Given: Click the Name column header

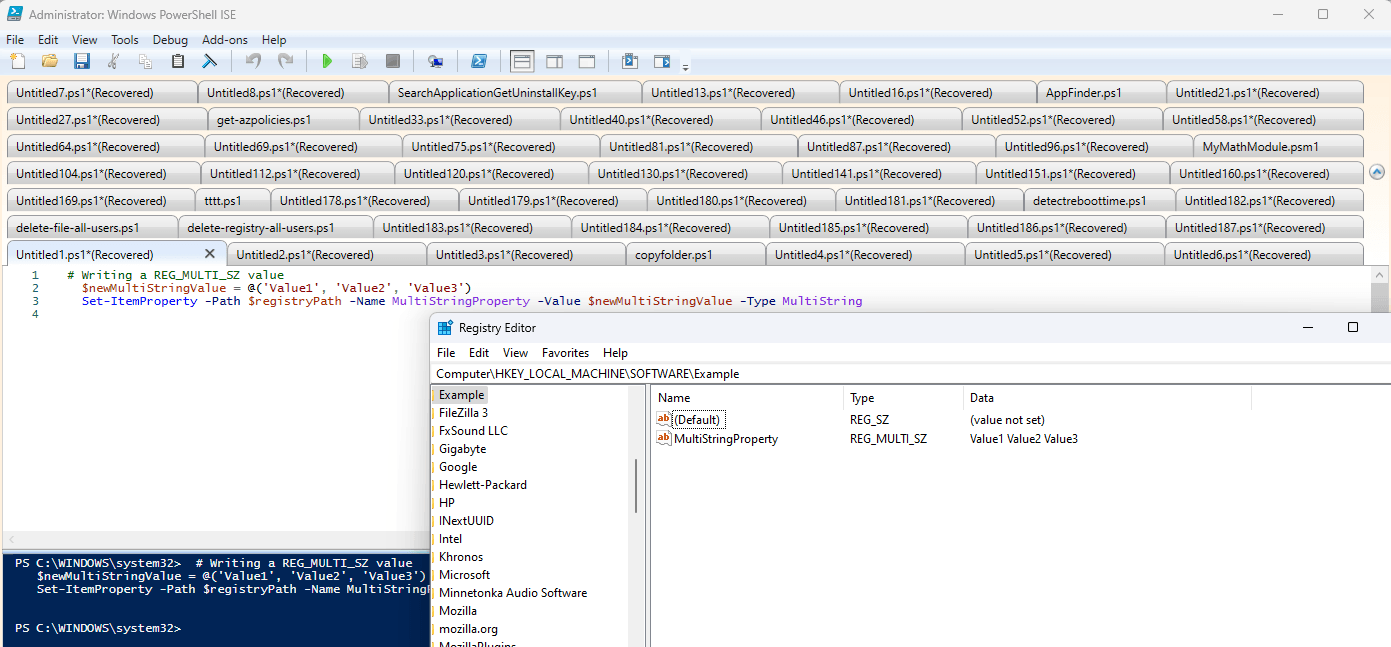Looking at the screenshot, I should [748, 398].
